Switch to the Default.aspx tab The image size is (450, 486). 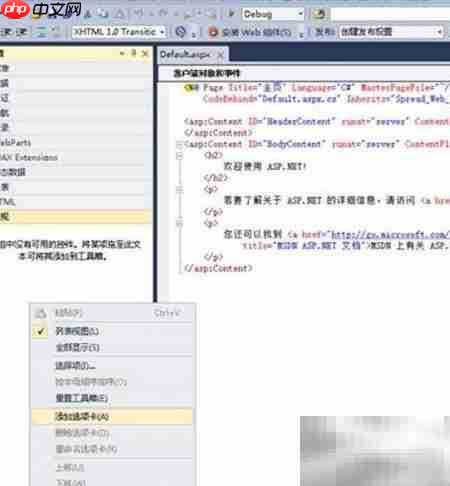(x=185, y=54)
